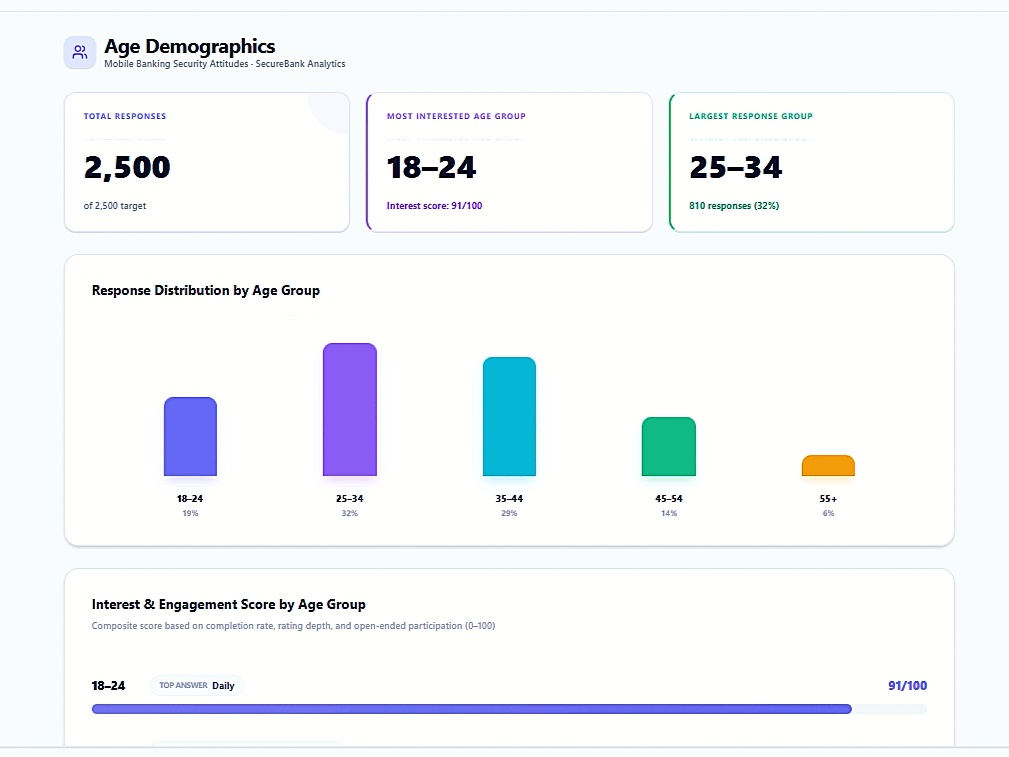Select the Largest Response Group card
This screenshot has height=757, width=1009.
tap(812, 162)
